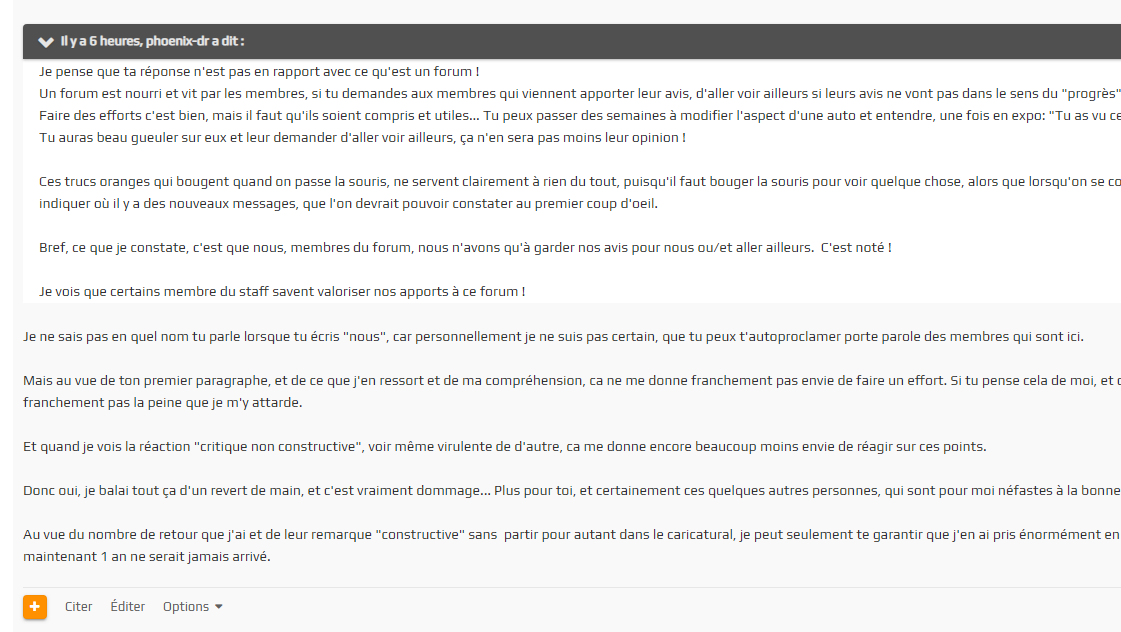Click the Citer link to quote post

tap(79, 607)
